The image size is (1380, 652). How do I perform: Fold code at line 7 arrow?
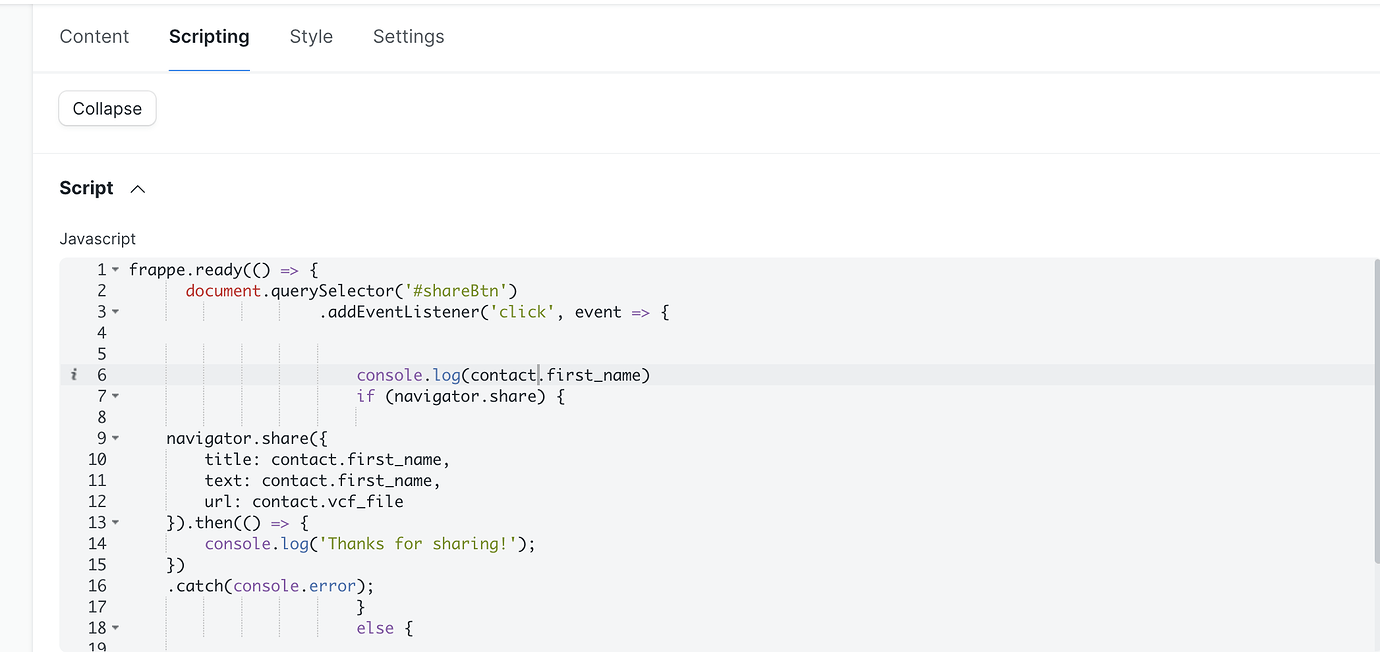tap(116, 396)
